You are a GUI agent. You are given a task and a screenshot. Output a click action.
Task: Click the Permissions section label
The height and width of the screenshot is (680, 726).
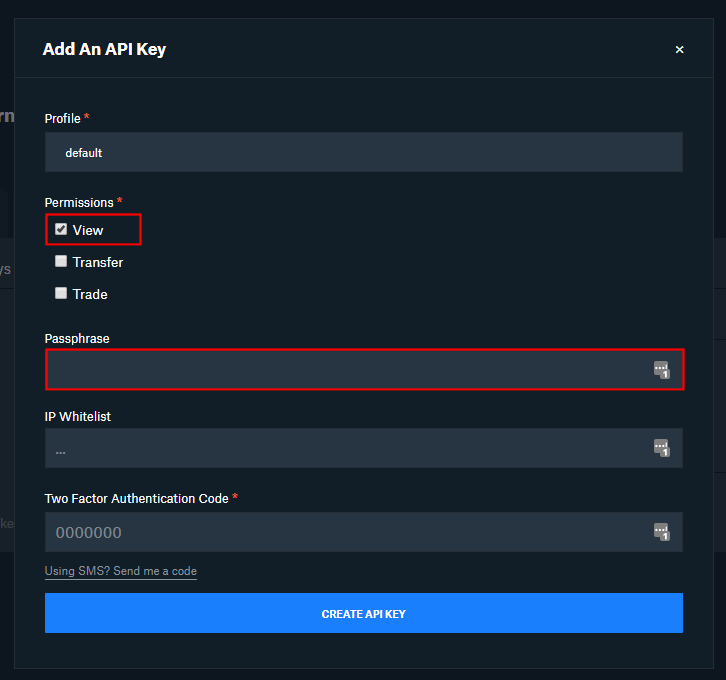pos(79,203)
